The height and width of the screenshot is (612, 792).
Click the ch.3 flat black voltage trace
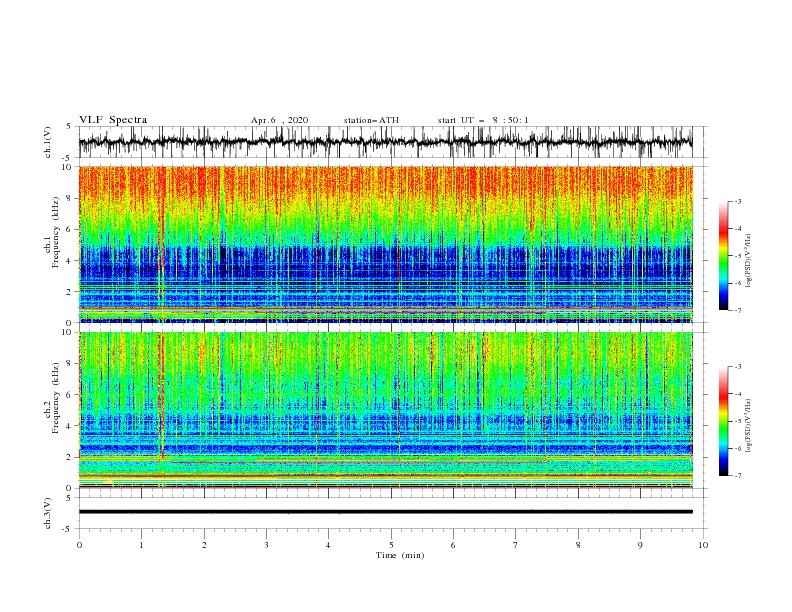point(386,512)
